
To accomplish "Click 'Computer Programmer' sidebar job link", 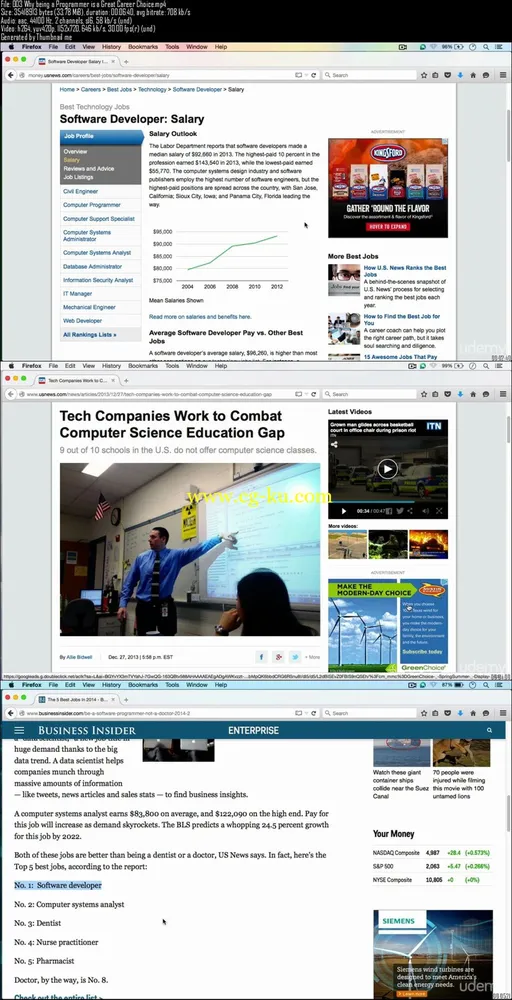I will pos(92,205).
